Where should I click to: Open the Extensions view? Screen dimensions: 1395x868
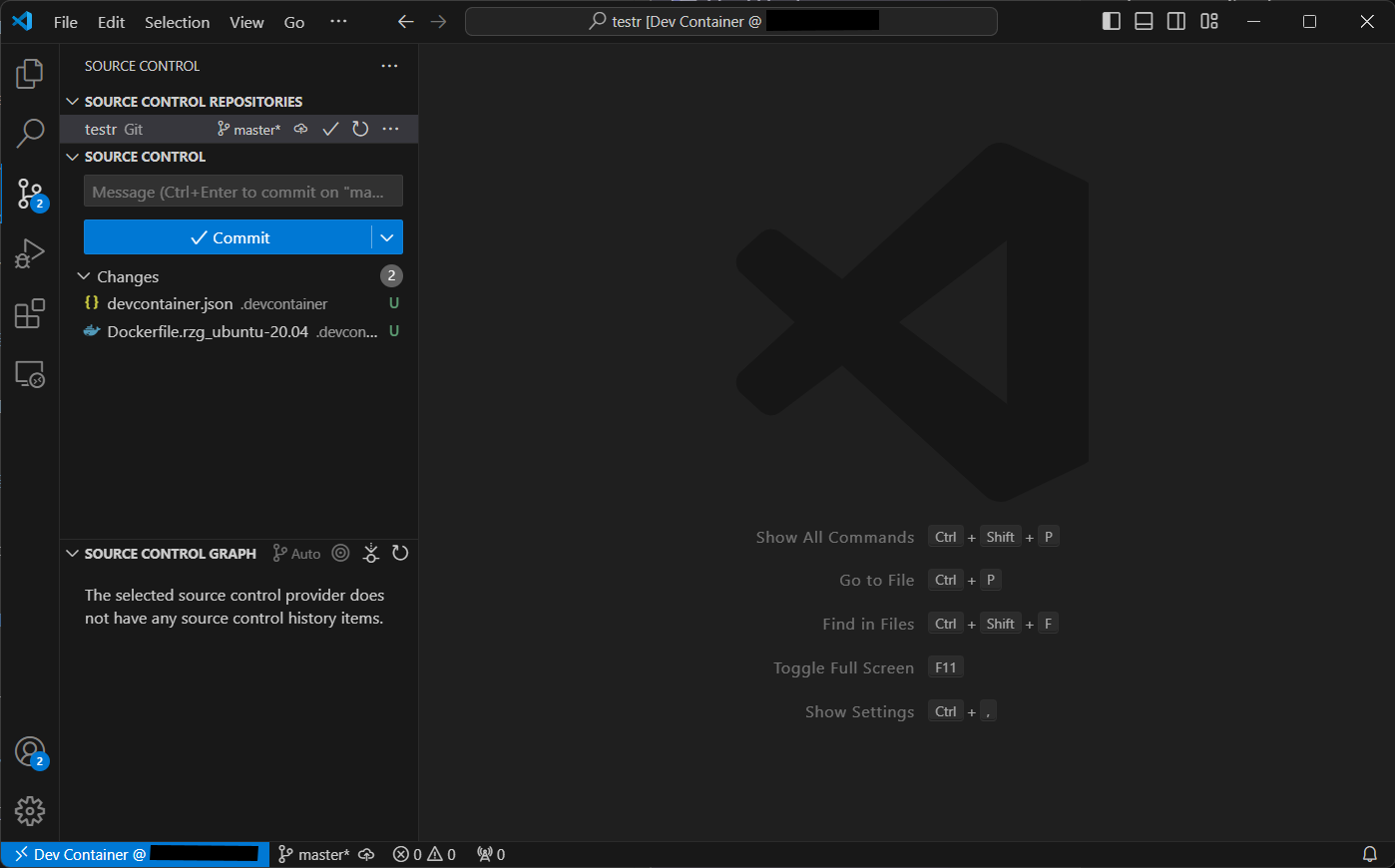tap(30, 313)
